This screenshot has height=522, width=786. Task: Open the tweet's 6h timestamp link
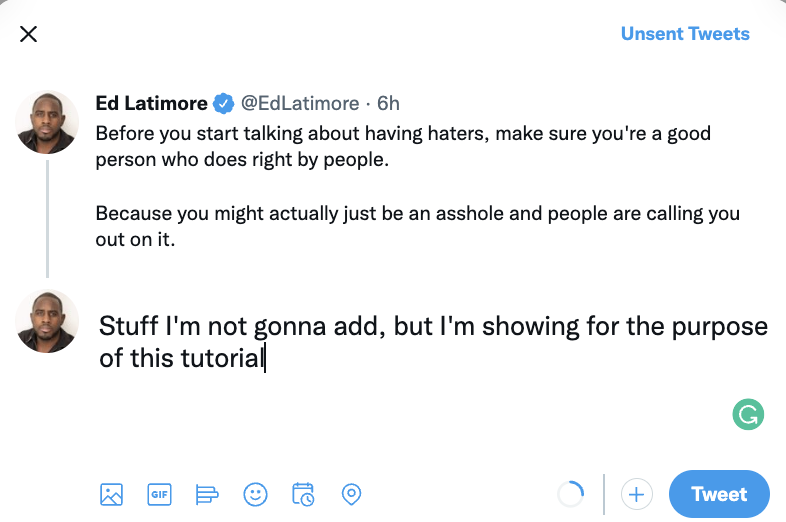tap(388, 103)
